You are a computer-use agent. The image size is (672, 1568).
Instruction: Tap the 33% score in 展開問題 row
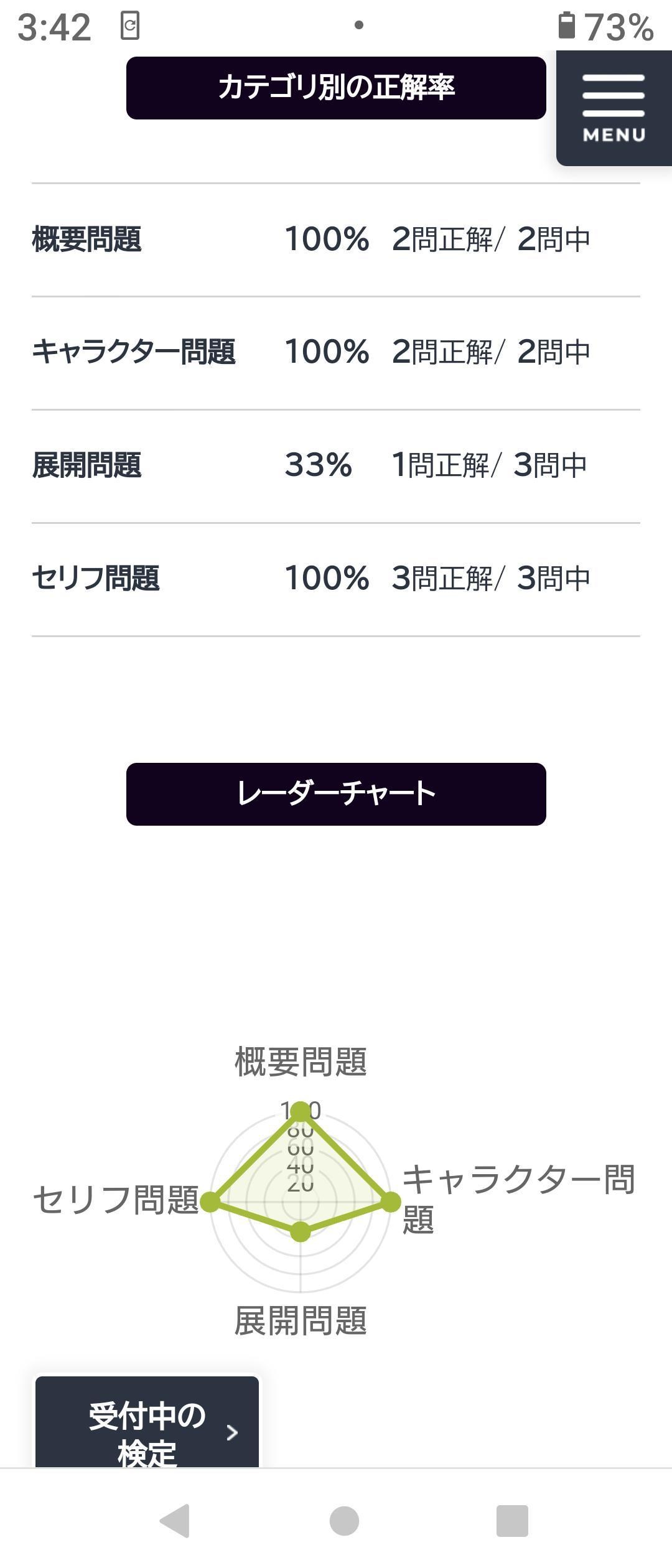[319, 465]
